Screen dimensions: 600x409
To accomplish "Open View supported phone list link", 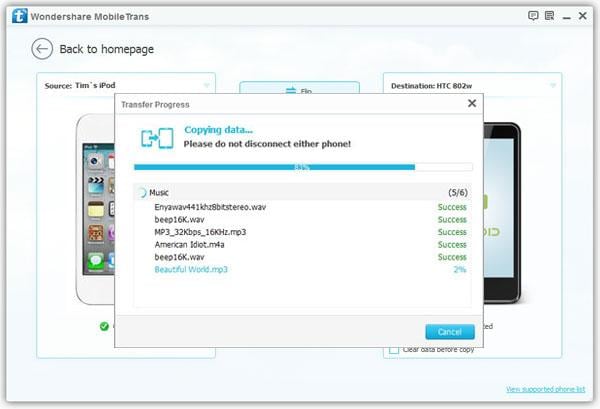I will (x=545, y=389).
